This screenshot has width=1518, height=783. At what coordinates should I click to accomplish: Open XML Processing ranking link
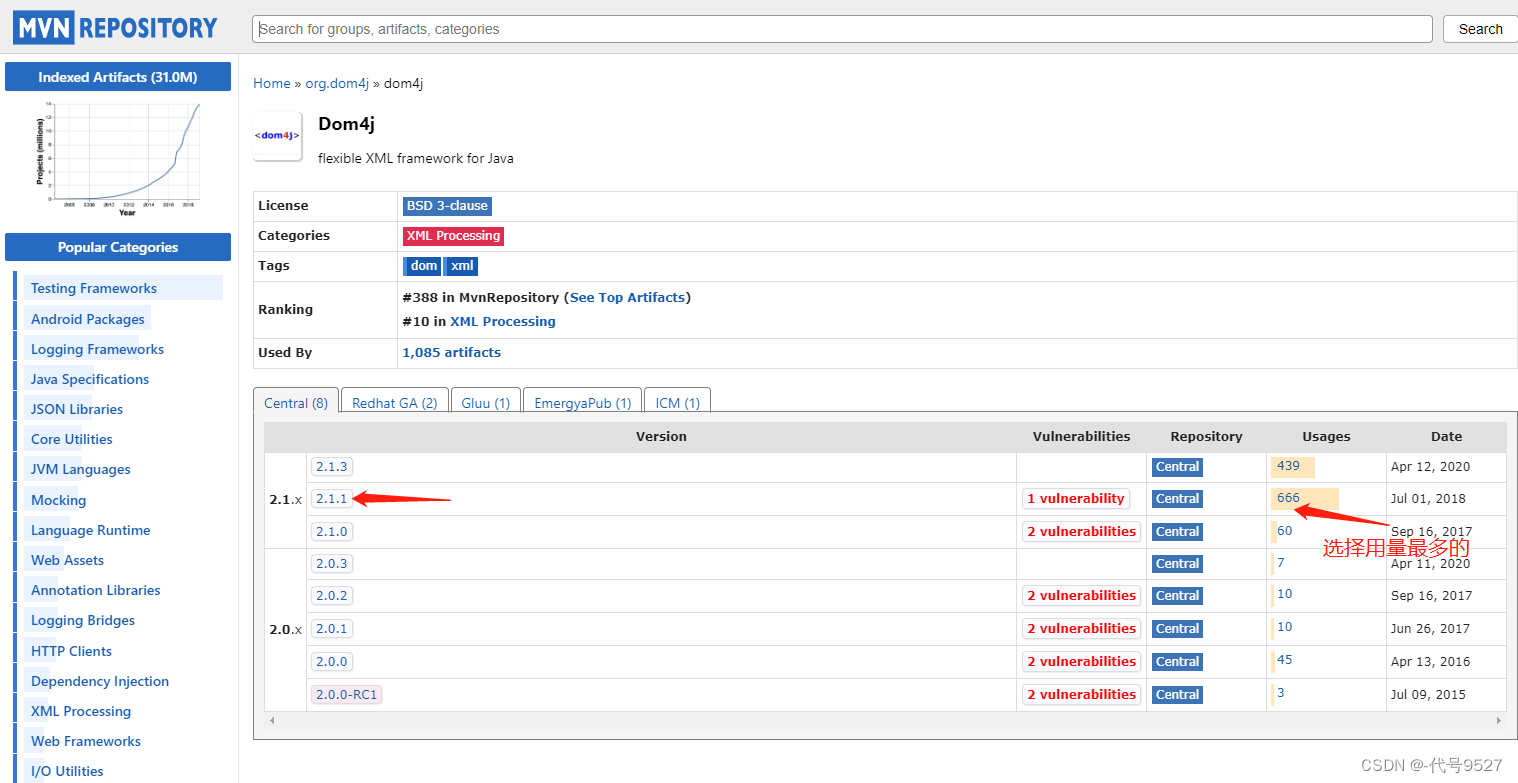point(503,322)
